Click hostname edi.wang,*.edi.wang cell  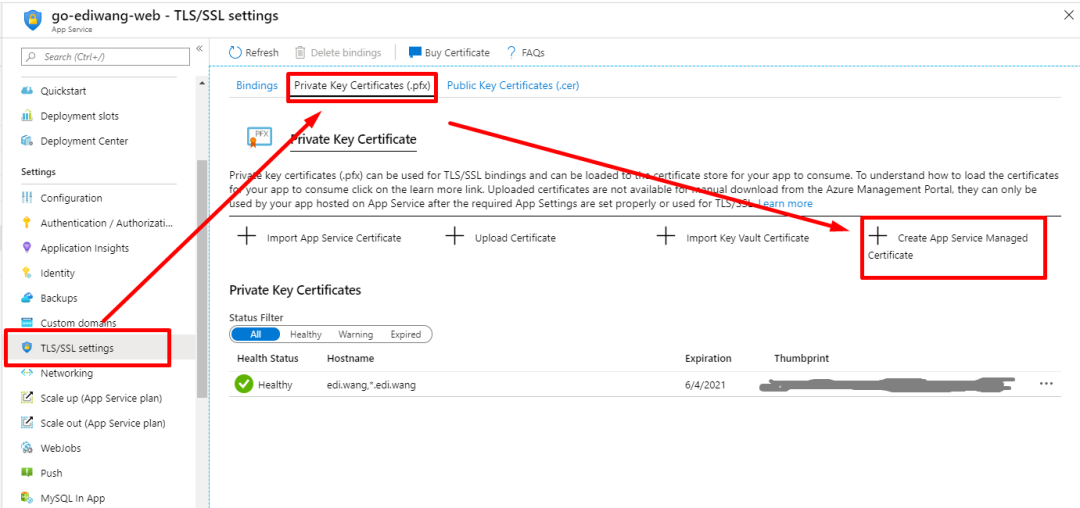click(x=371, y=385)
